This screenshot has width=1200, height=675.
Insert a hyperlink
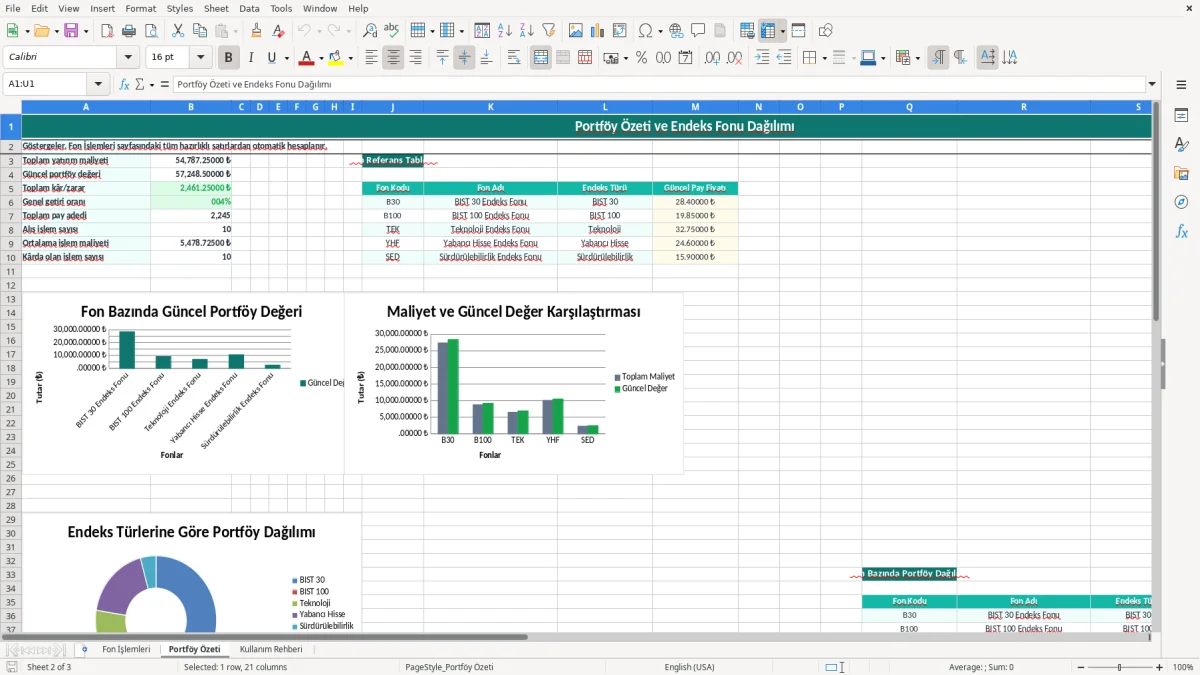pos(676,31)
